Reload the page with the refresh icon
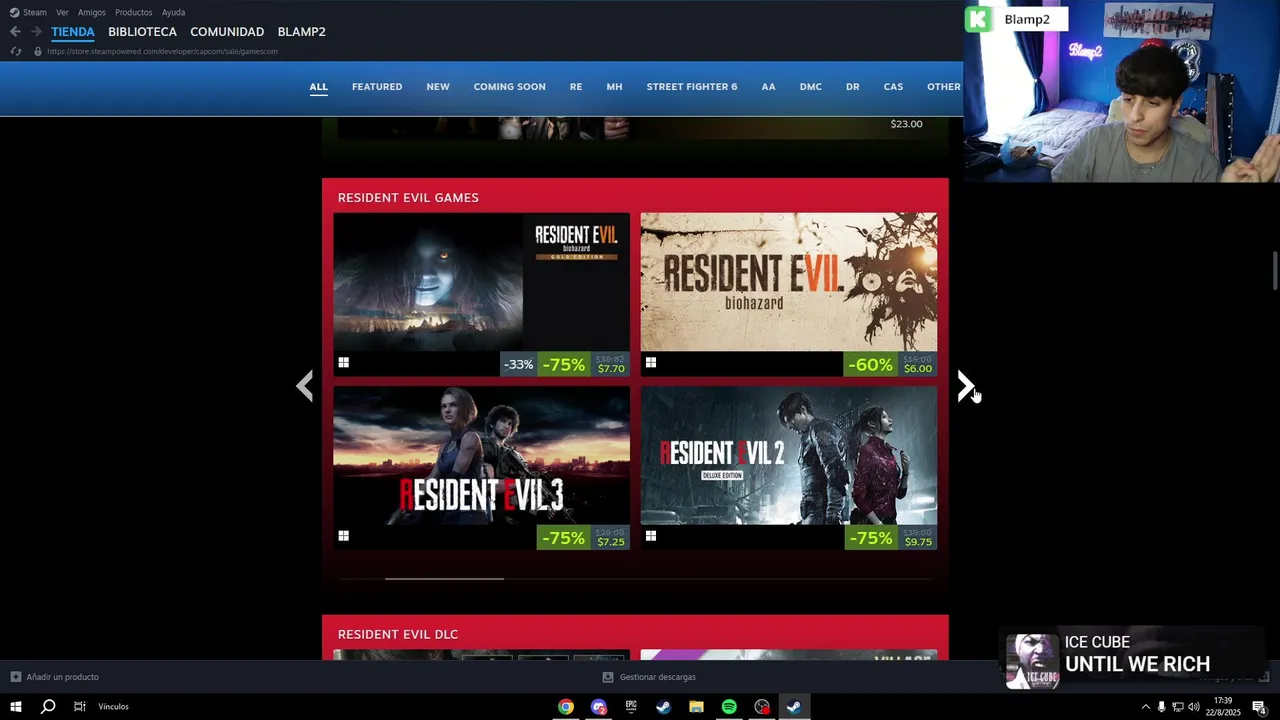Viewport: 1280px width, 720px height. (16, 51)
